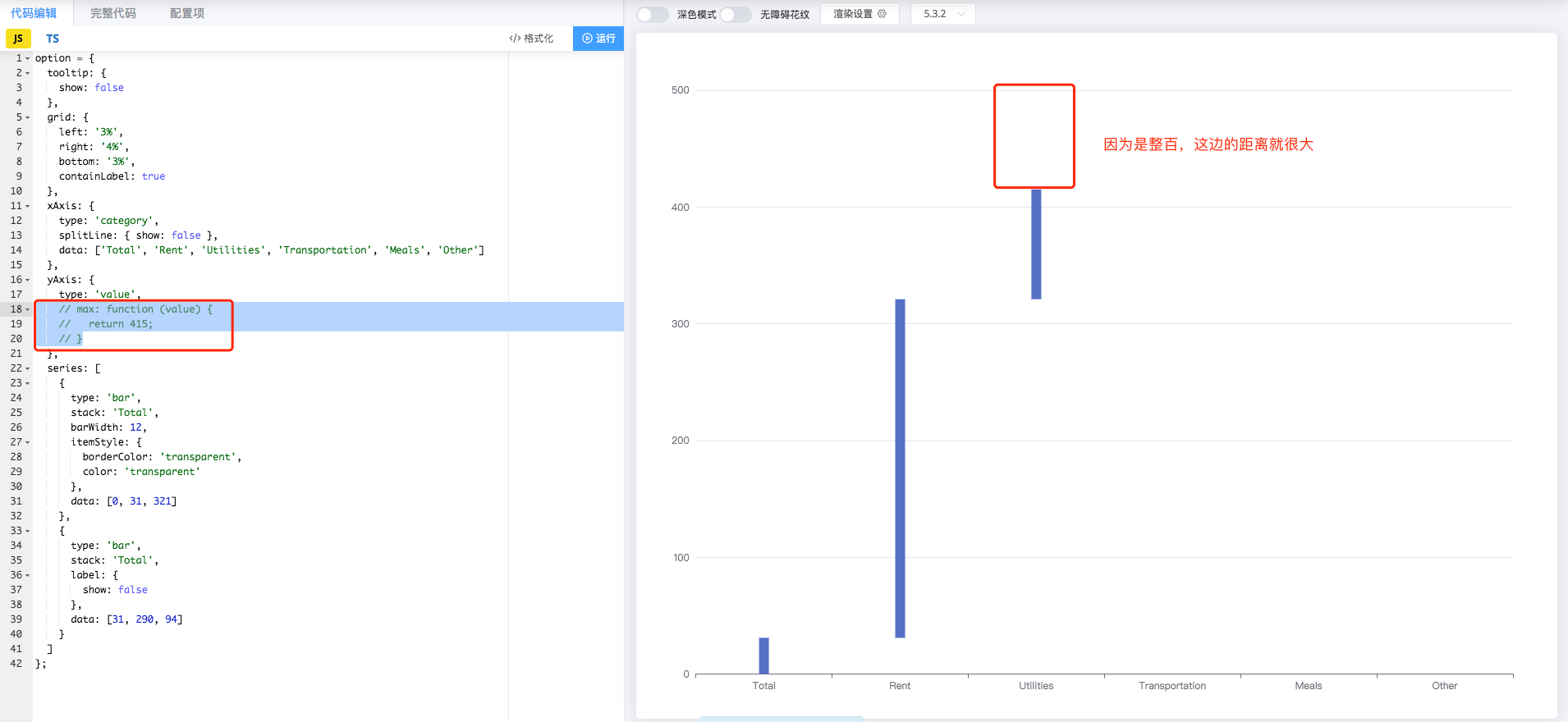Viewport: 1568px width, 722px height.
Task: Collapse the tooltip block at line 2
Action: coord(27,73)
